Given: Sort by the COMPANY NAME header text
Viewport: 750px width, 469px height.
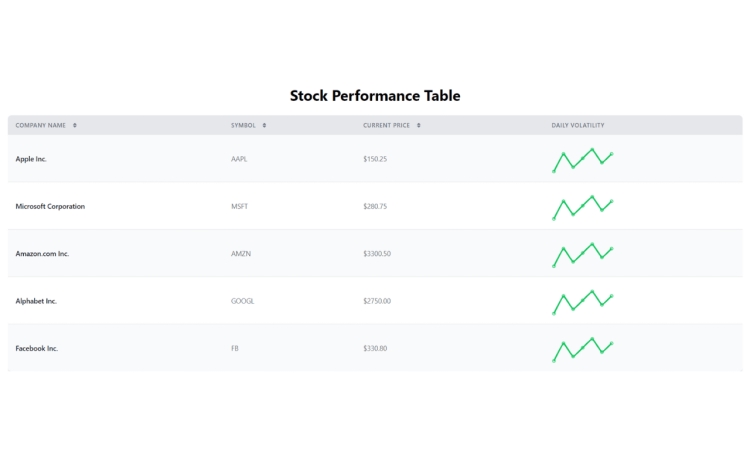Looking at the screenshot, I should (x=41, y=125).
